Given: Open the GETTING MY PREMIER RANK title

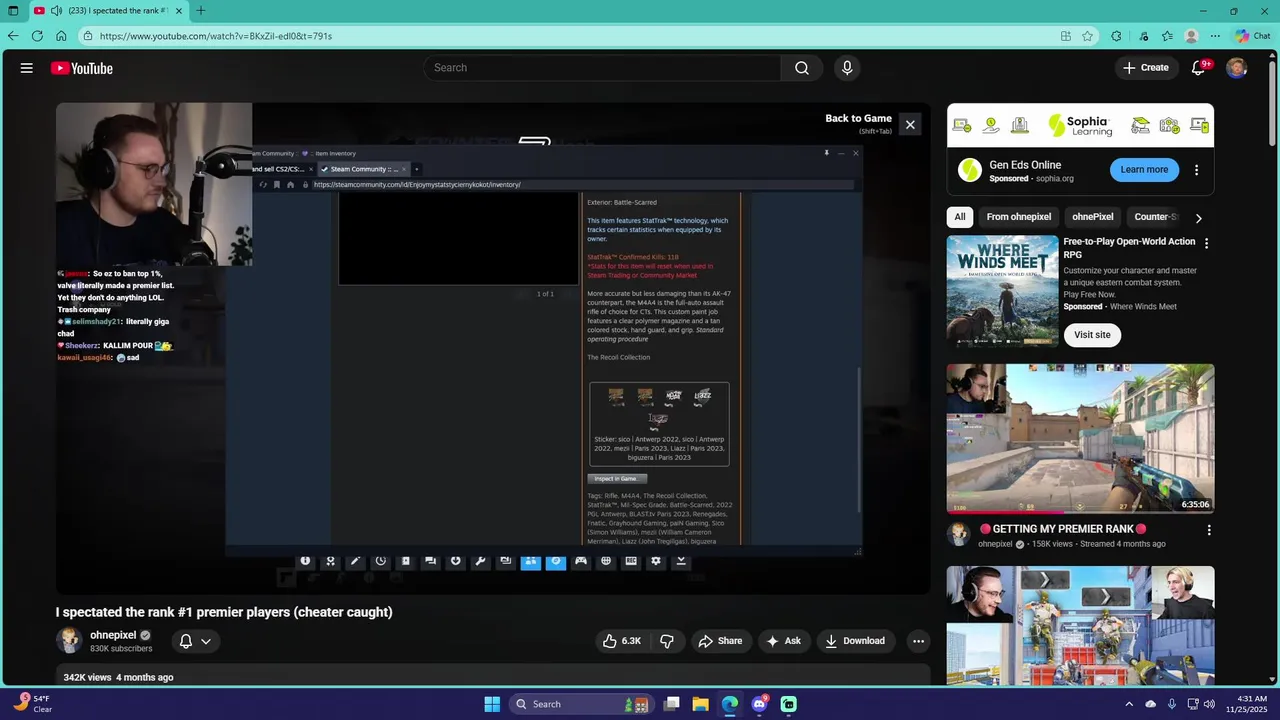Looking at the screenshot, I should point(1063,529).
